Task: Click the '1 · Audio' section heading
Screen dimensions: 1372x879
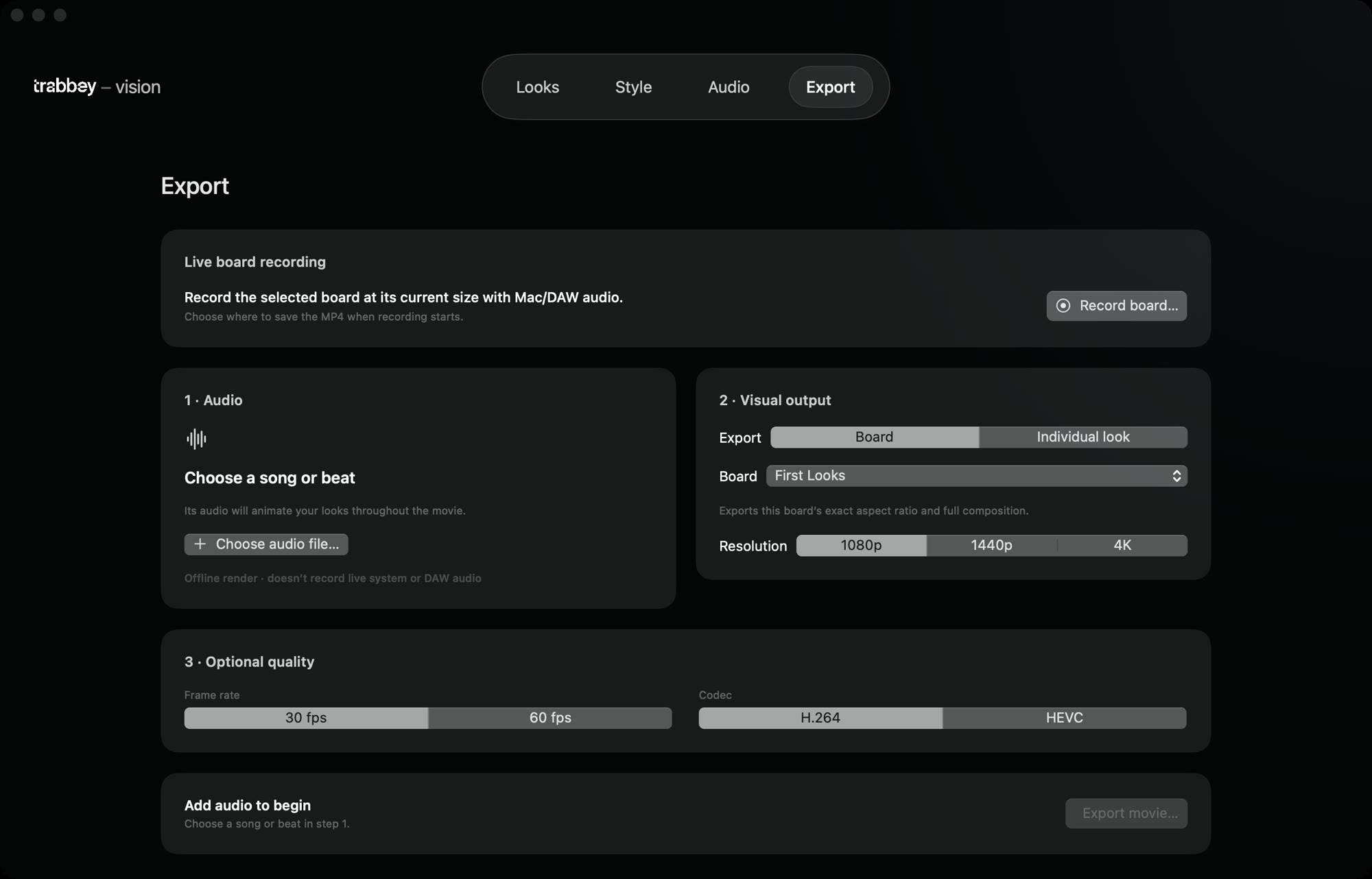Action: [213, 400]
